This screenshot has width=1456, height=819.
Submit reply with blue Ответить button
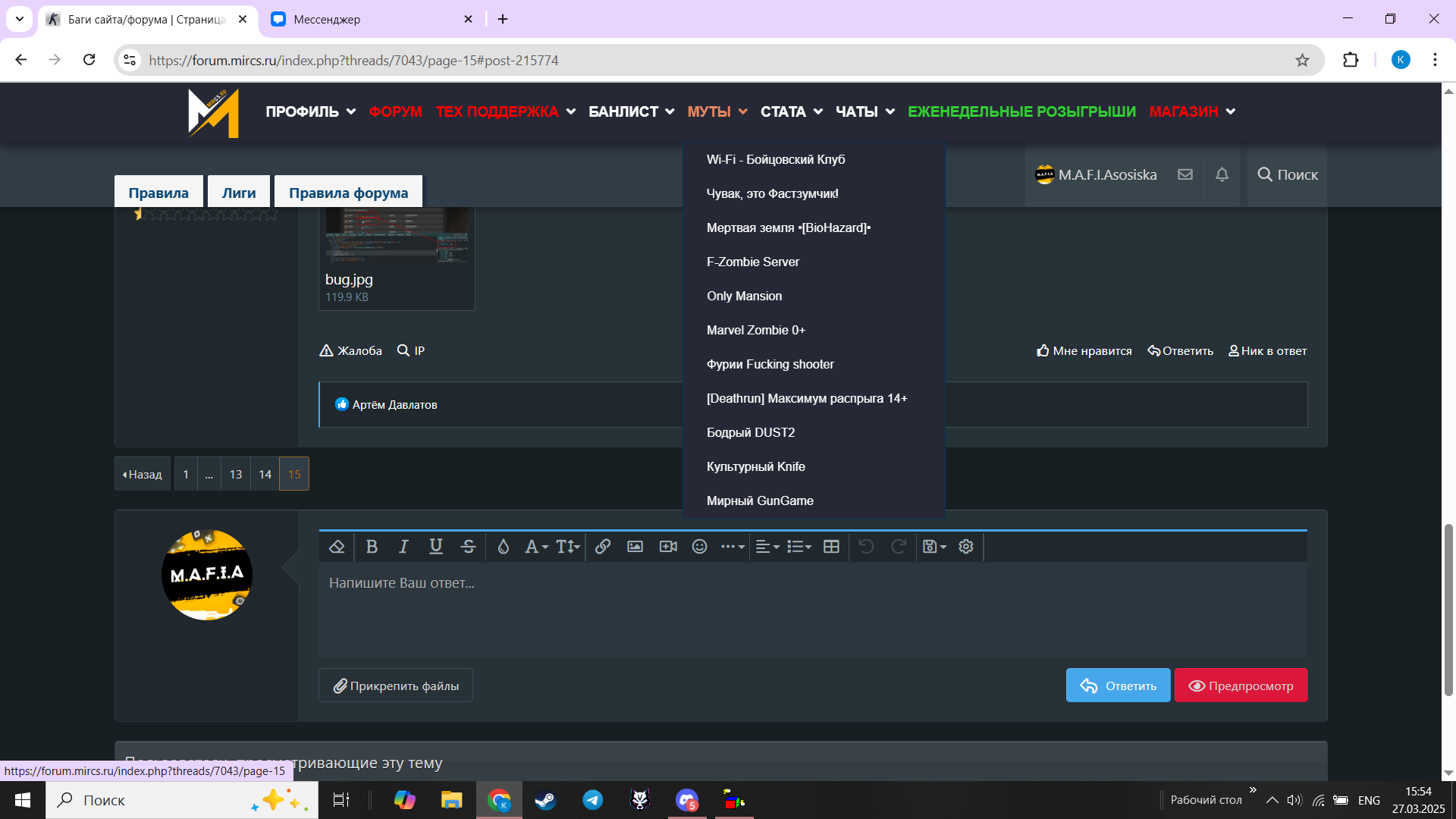pyautogui.click(x=1118, y=686)
